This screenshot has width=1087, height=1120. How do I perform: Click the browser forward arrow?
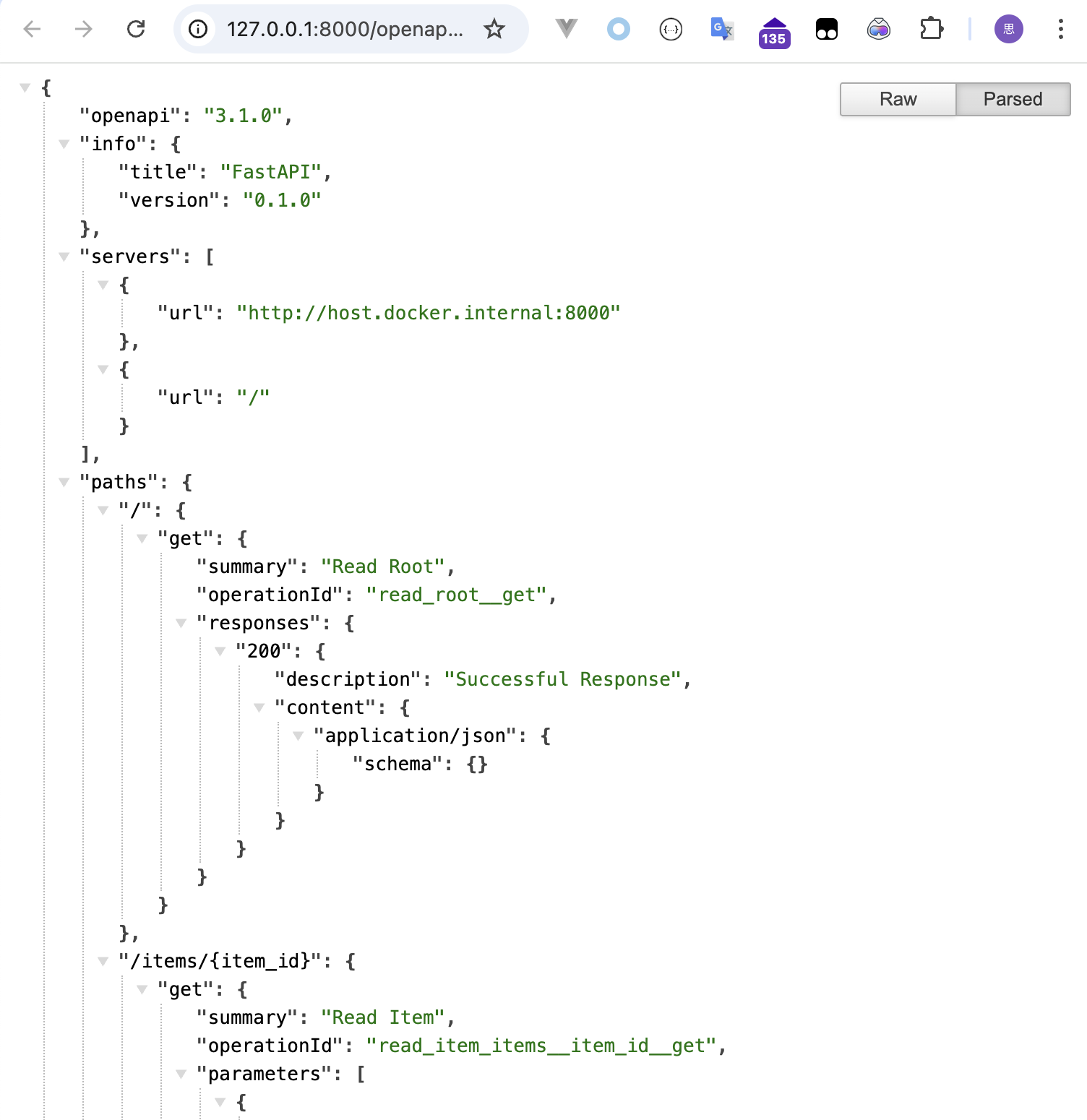point(84,29)
